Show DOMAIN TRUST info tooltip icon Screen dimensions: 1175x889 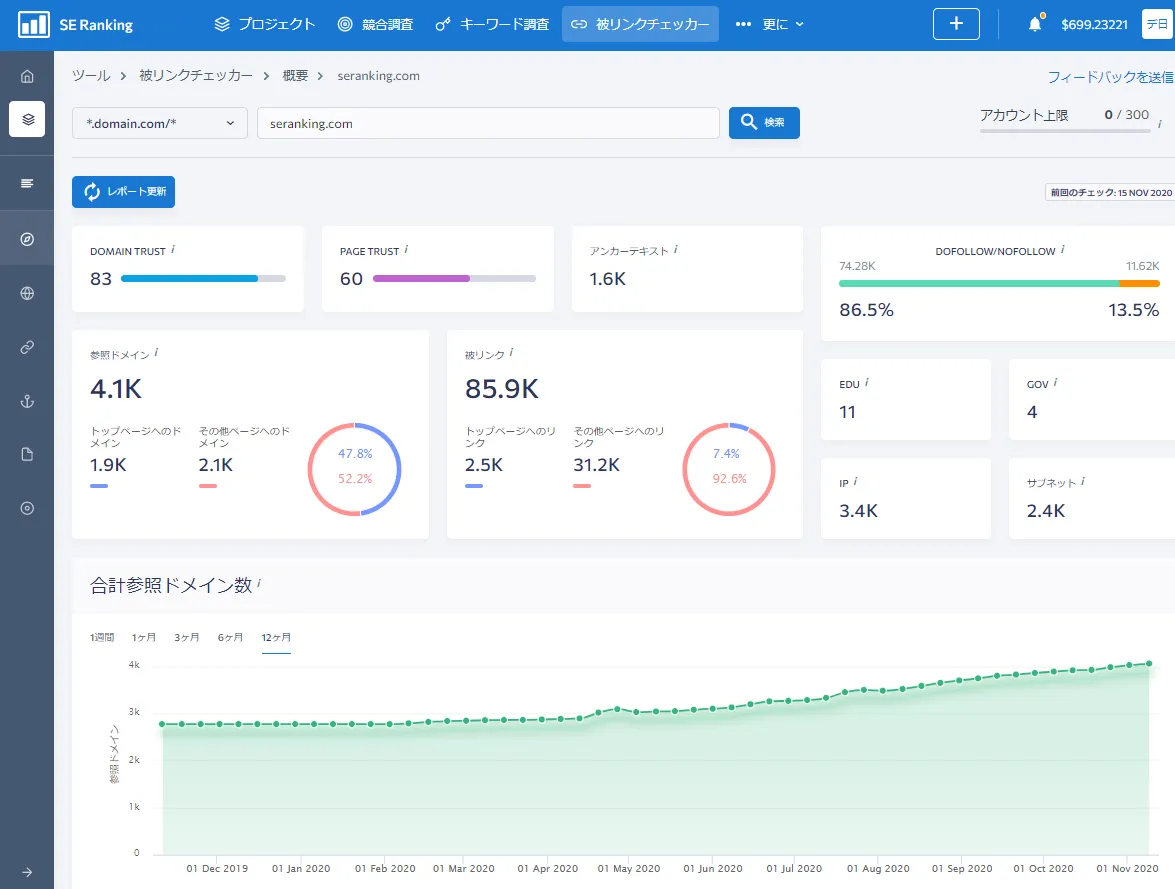click(x=173, y=249)
